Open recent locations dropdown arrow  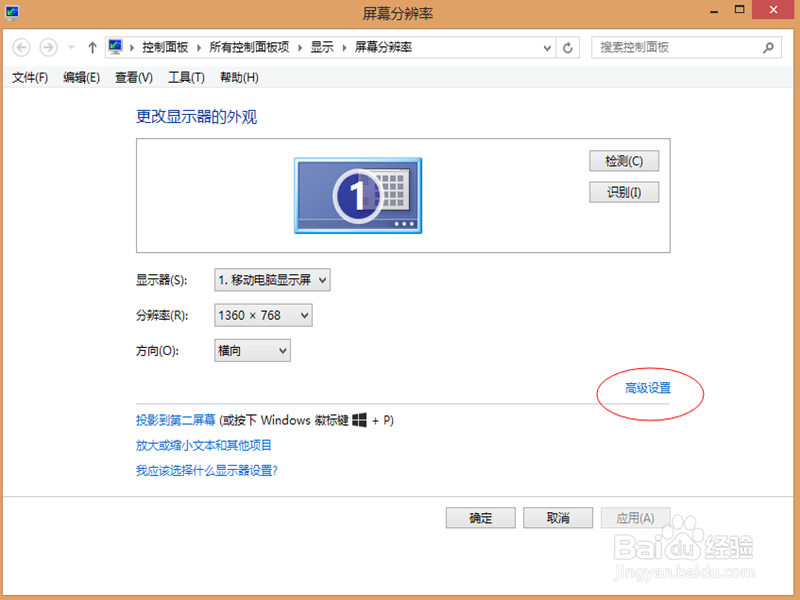[x=71, y=47]
